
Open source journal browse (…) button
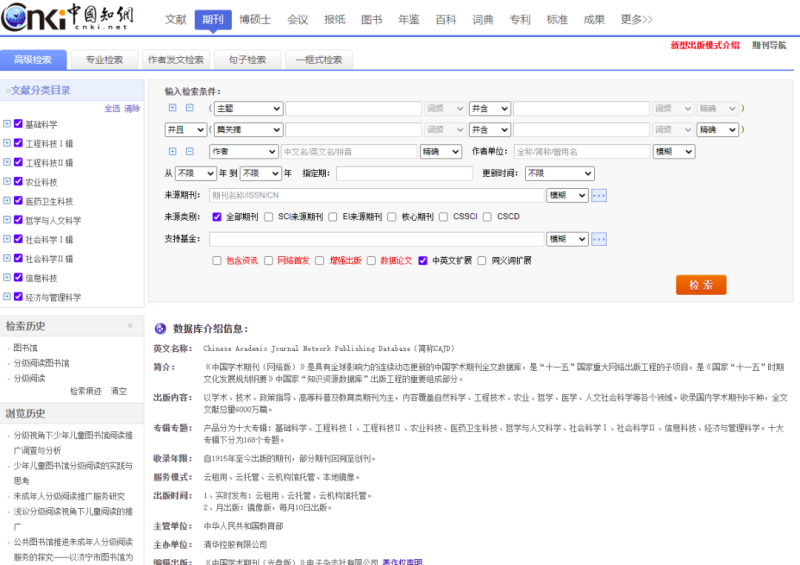pos(599,196)
